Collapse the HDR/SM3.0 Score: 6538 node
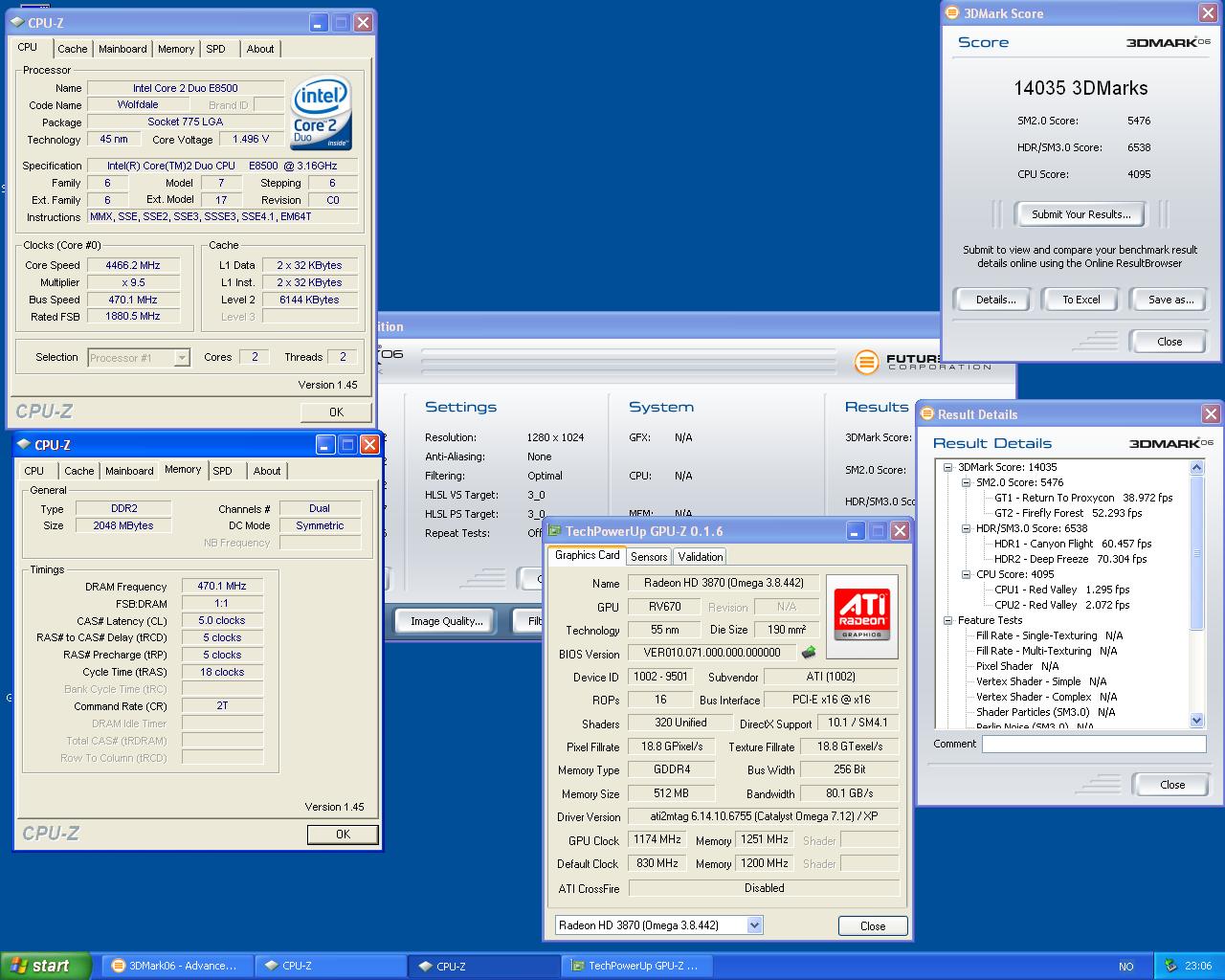1225x980 pixels. (966, 529)
